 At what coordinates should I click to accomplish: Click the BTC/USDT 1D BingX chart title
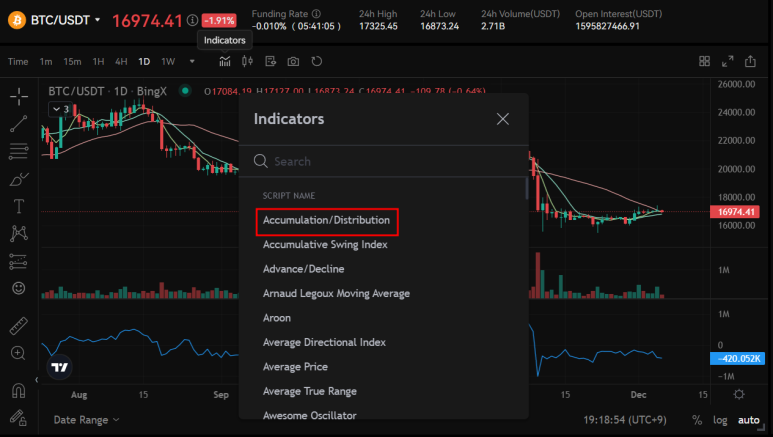pyautogui.click(x=107, y=91)
